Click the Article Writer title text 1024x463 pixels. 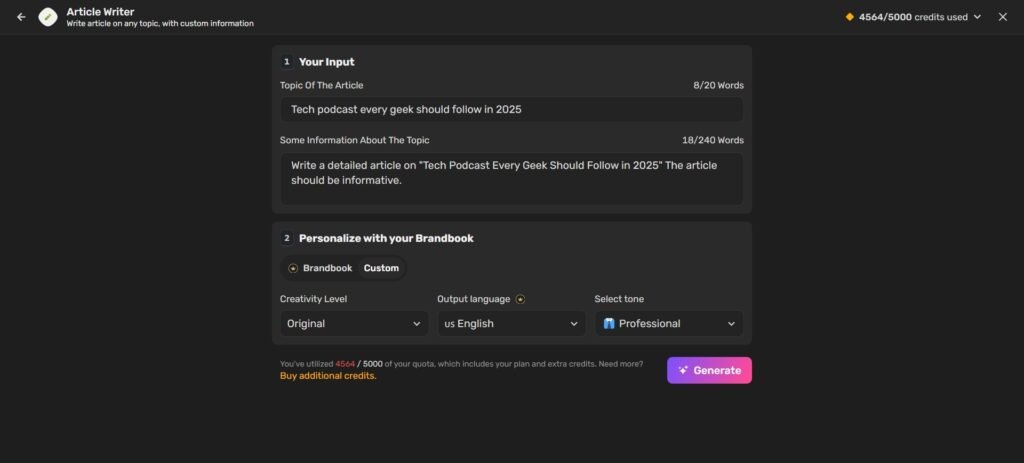point(100,12)
